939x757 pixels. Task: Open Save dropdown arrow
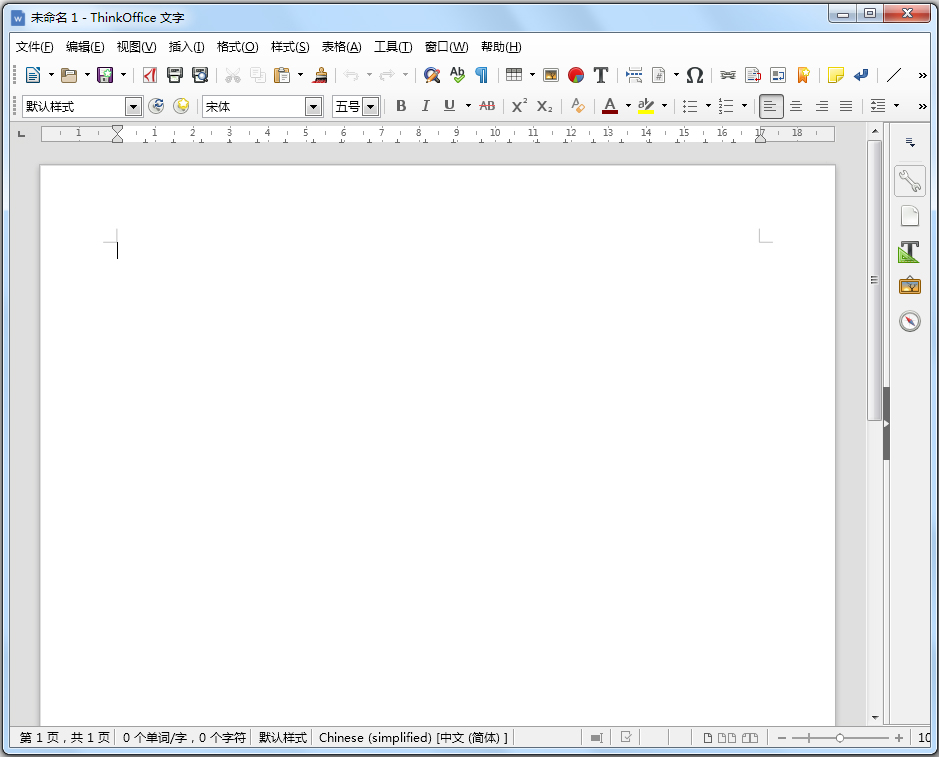[123, 75]
